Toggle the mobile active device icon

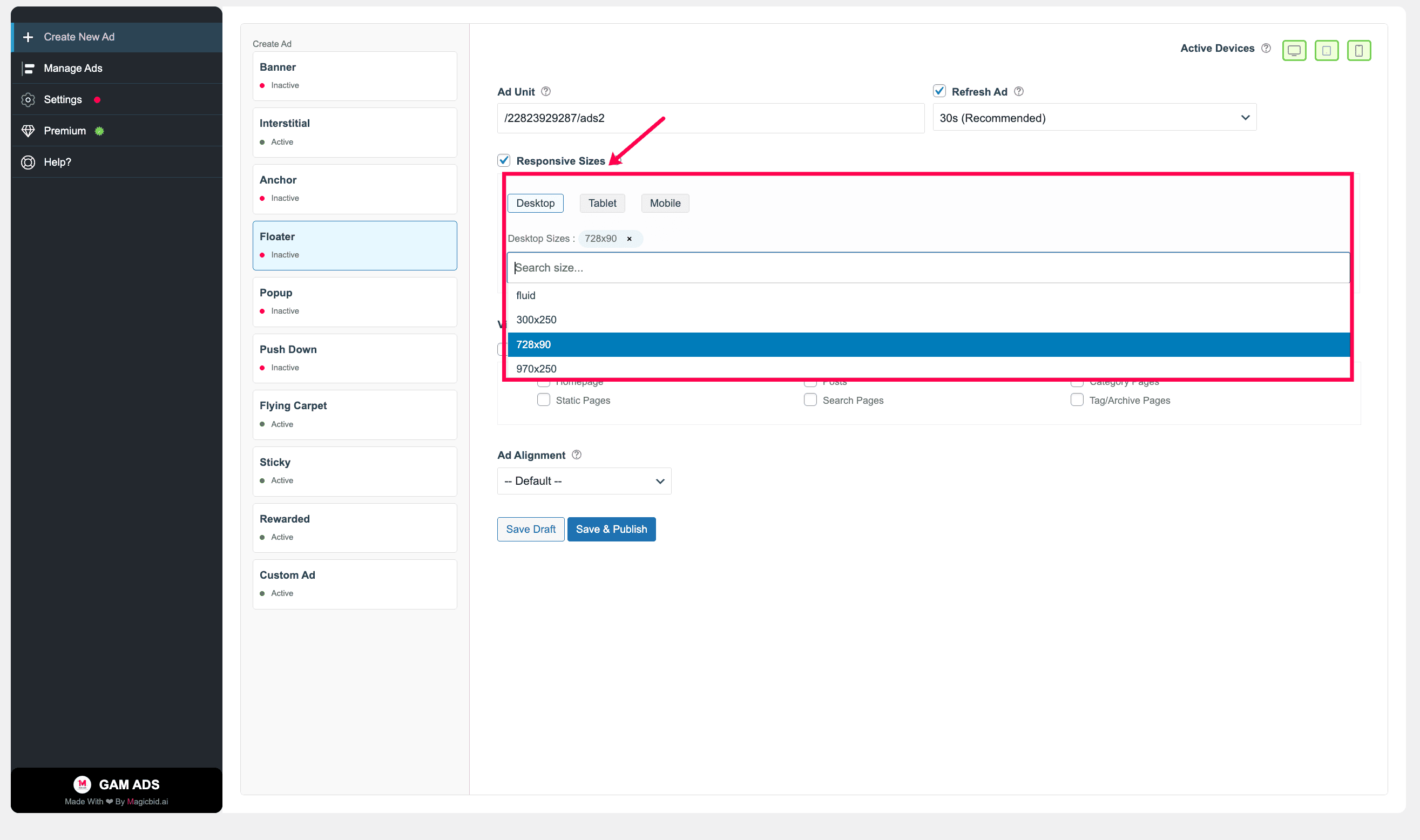(1358, 50)
